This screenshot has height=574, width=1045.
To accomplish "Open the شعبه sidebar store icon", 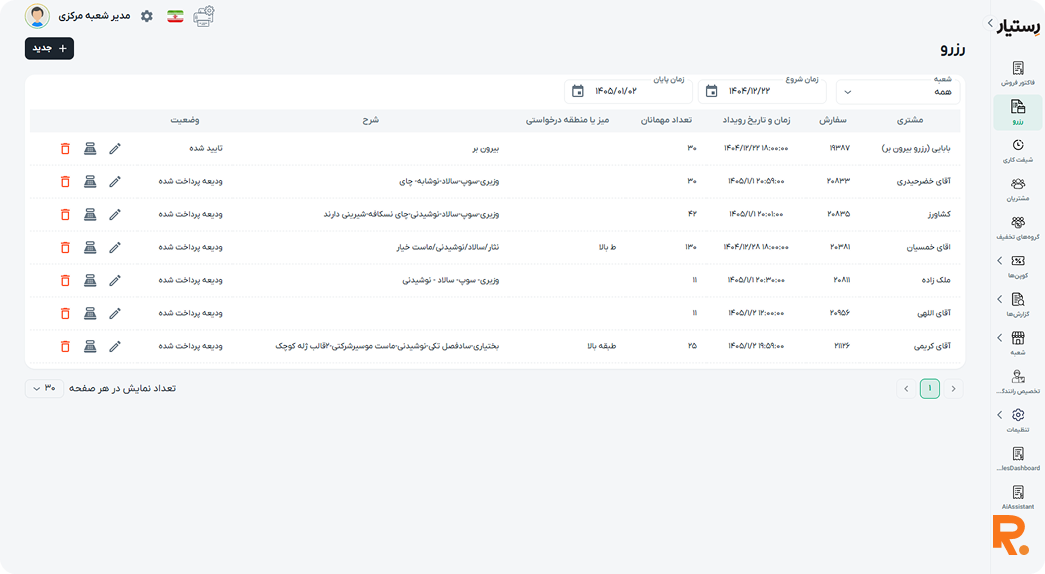I will tap(1018, 338).
